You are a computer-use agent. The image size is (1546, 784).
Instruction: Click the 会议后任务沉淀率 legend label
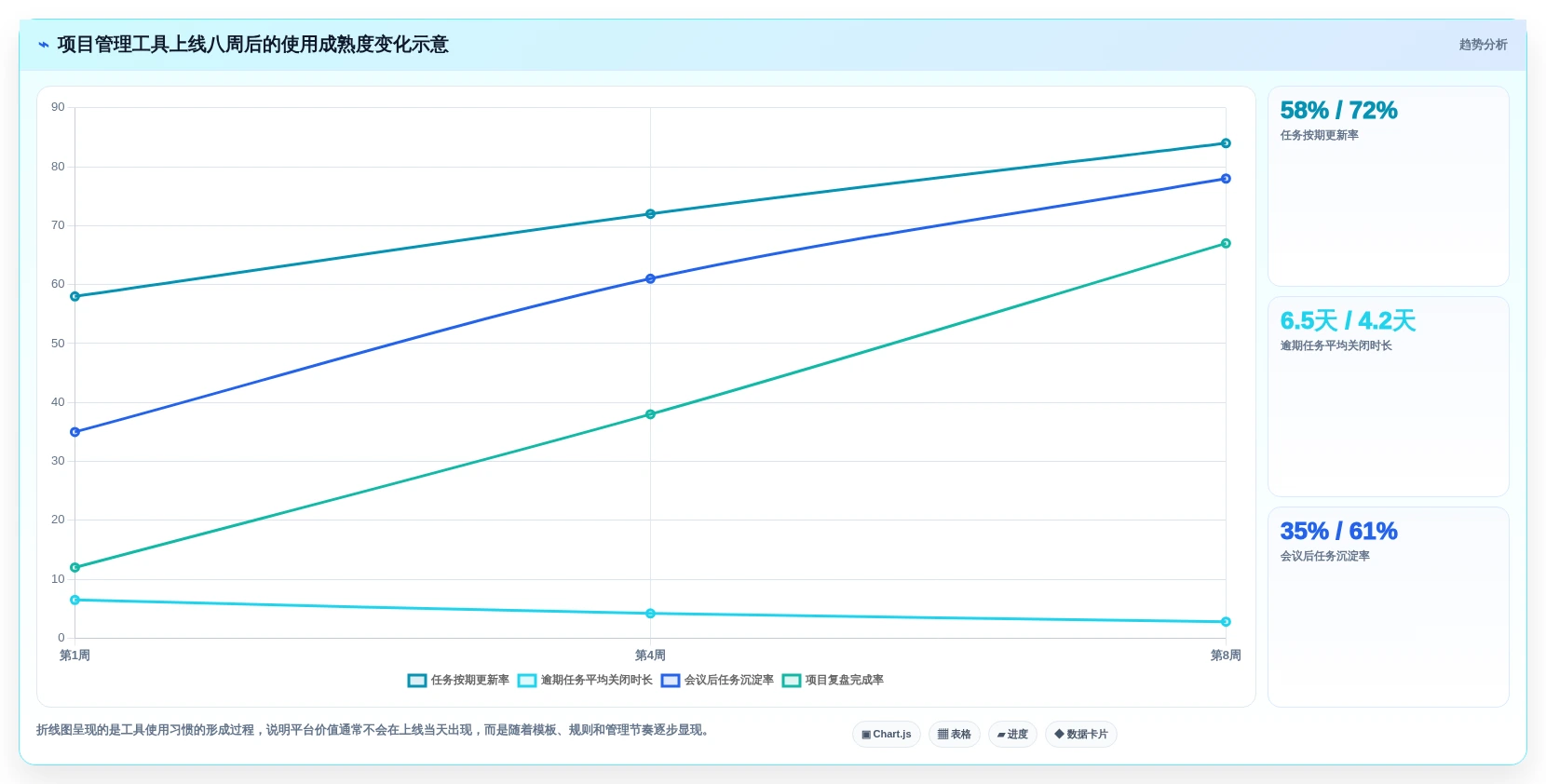click(729, 681)
